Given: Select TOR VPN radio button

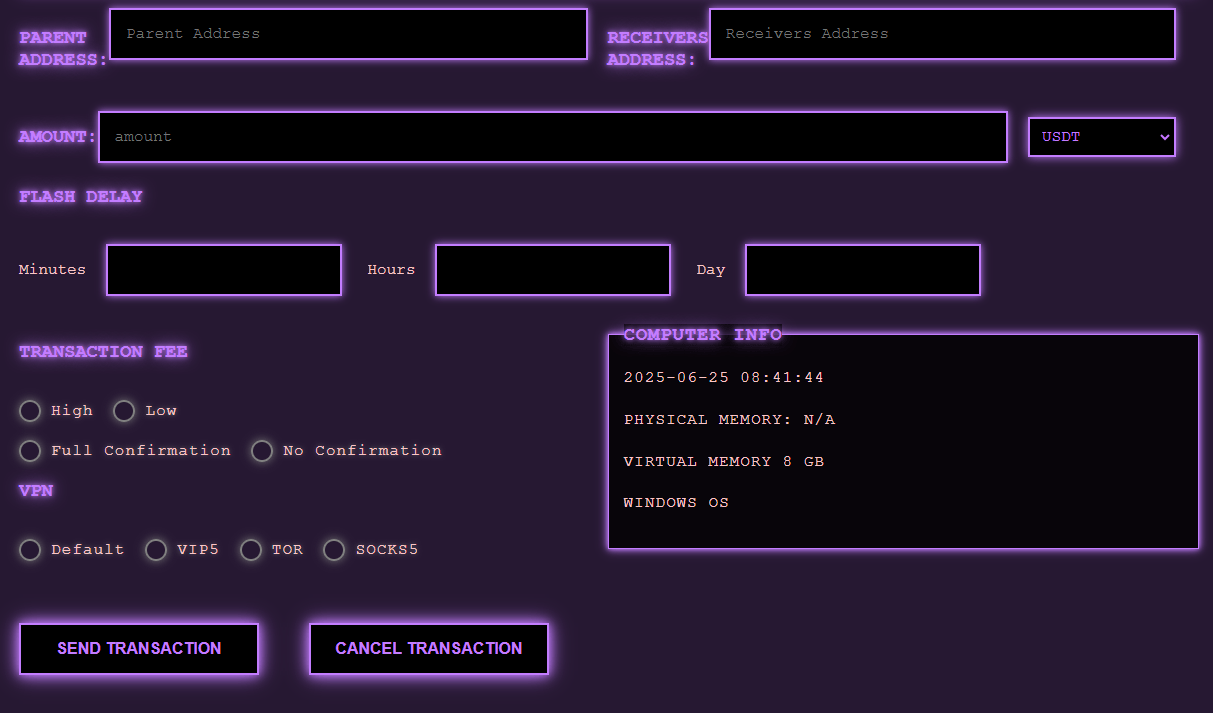Looking at the screenshot, I should 251,550.
